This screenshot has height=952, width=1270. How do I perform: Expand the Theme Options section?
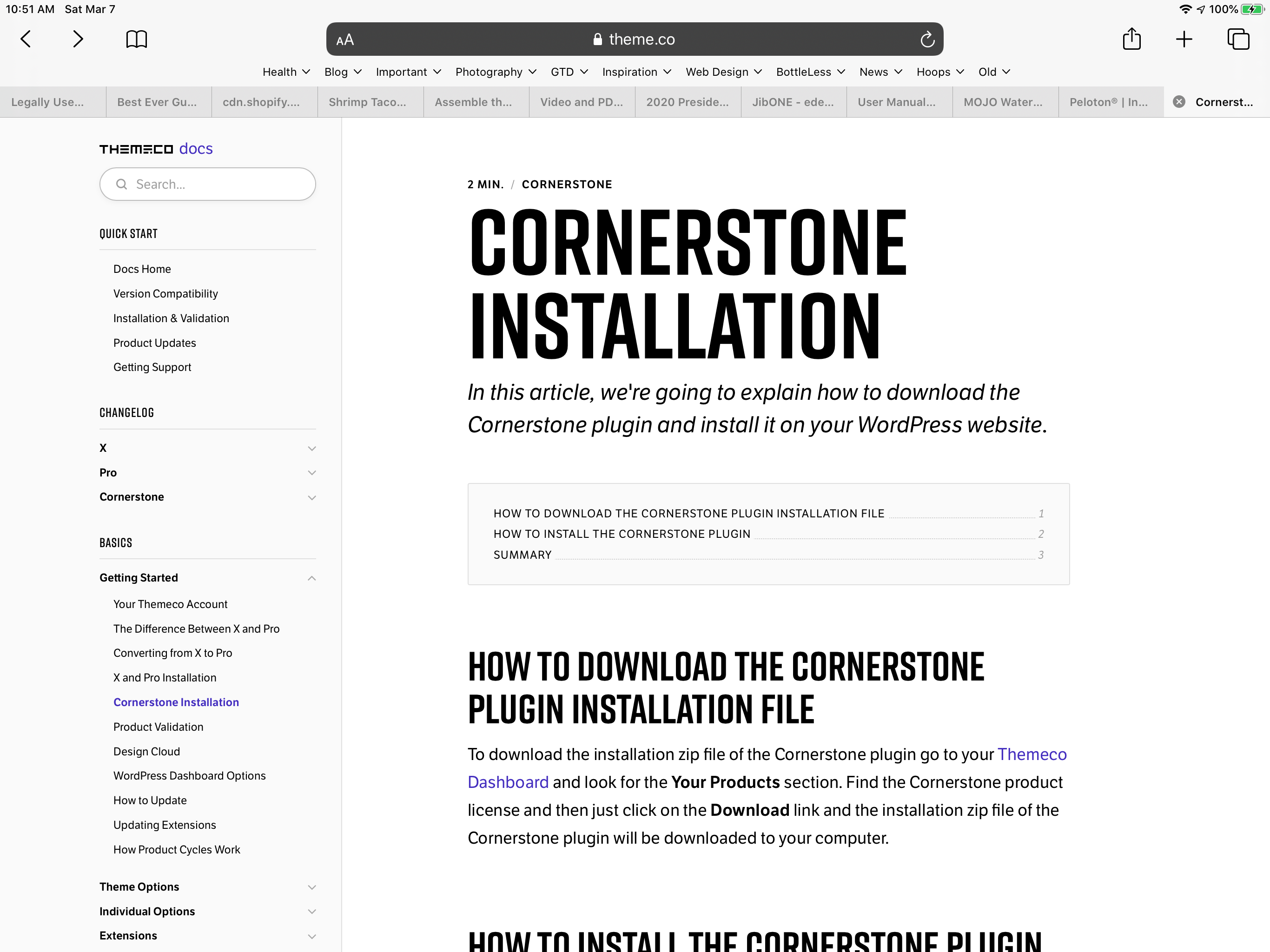click(x=207, y=886)
